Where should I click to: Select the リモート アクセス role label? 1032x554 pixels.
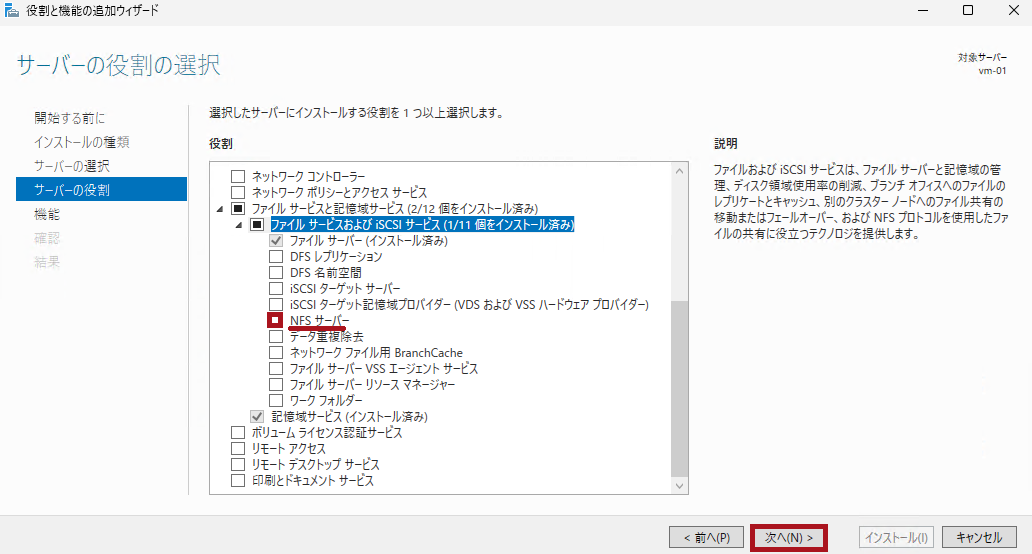[289, 449]
